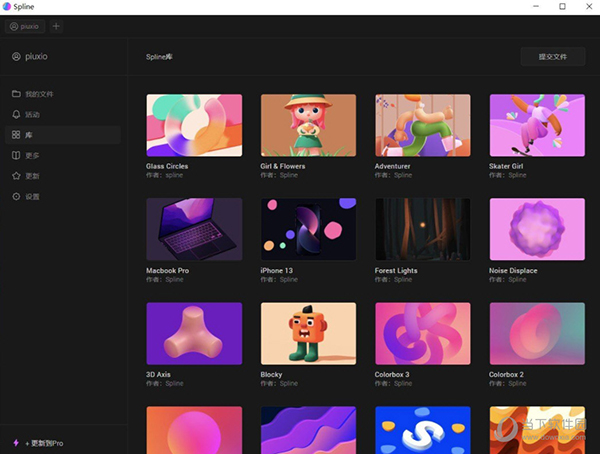Click the Colorbox 2 title text
The image size is (600, 454).
click(x=506, y=374)
